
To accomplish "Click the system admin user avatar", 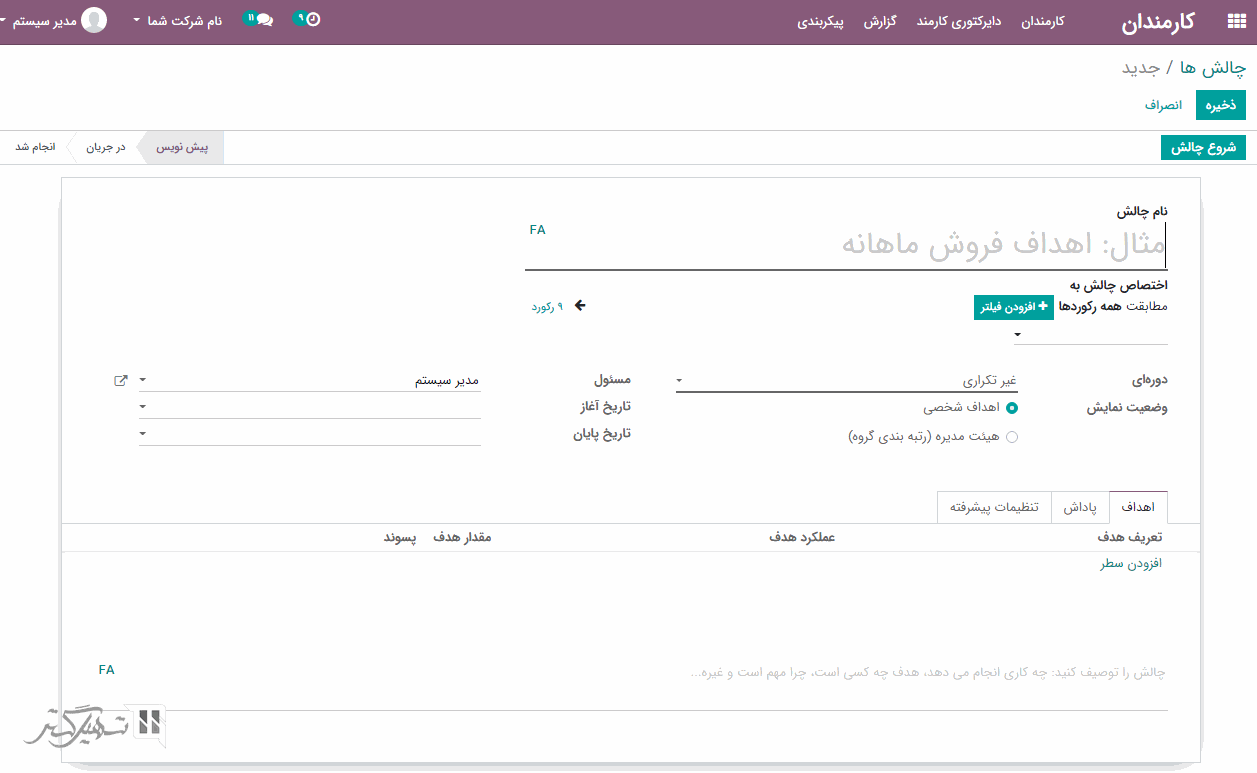I will click(94, 20).
